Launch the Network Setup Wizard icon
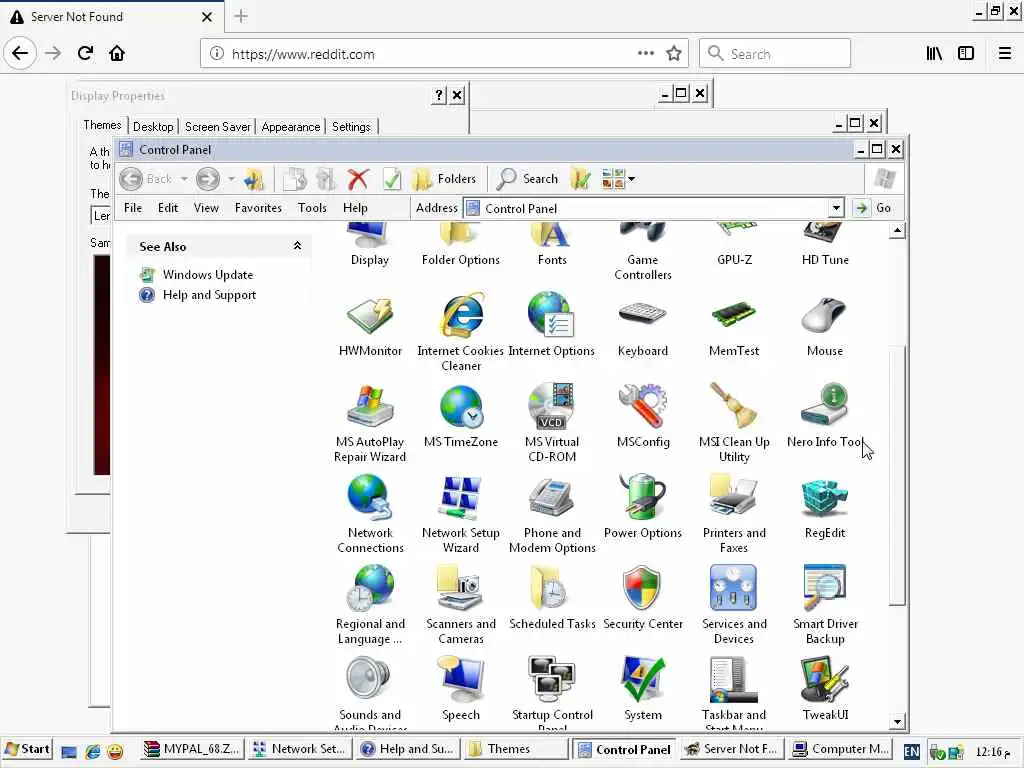1024x768 pixels. pos(460,514)
